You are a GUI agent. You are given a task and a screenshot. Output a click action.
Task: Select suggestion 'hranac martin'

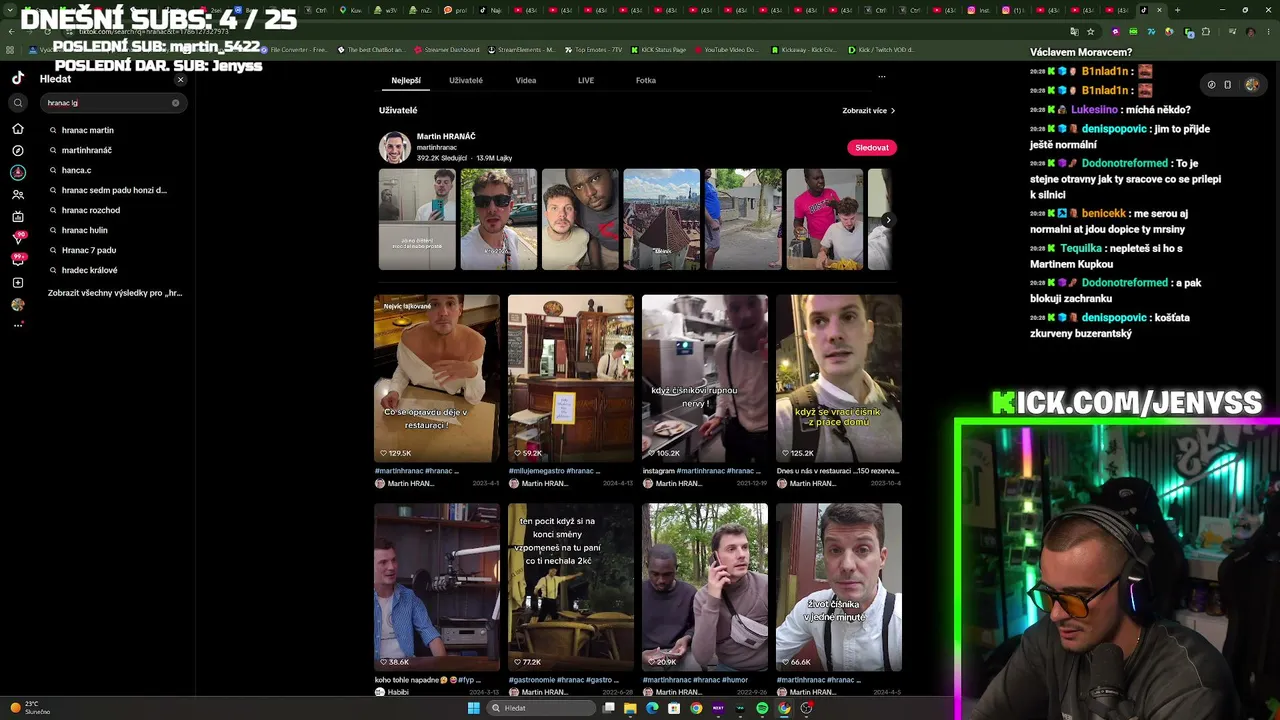pos(88,130)
